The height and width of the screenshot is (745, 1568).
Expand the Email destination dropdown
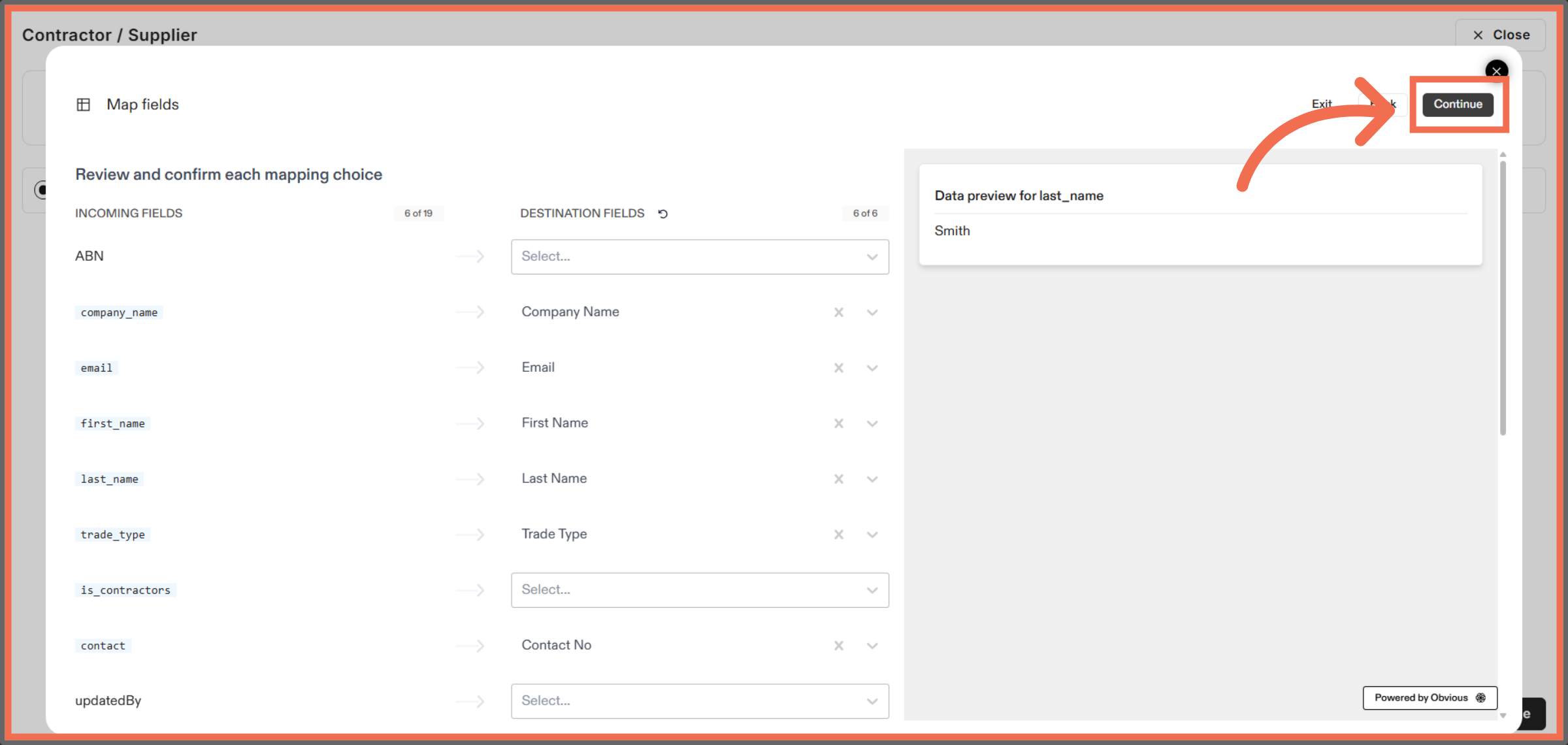pos(872,368)
